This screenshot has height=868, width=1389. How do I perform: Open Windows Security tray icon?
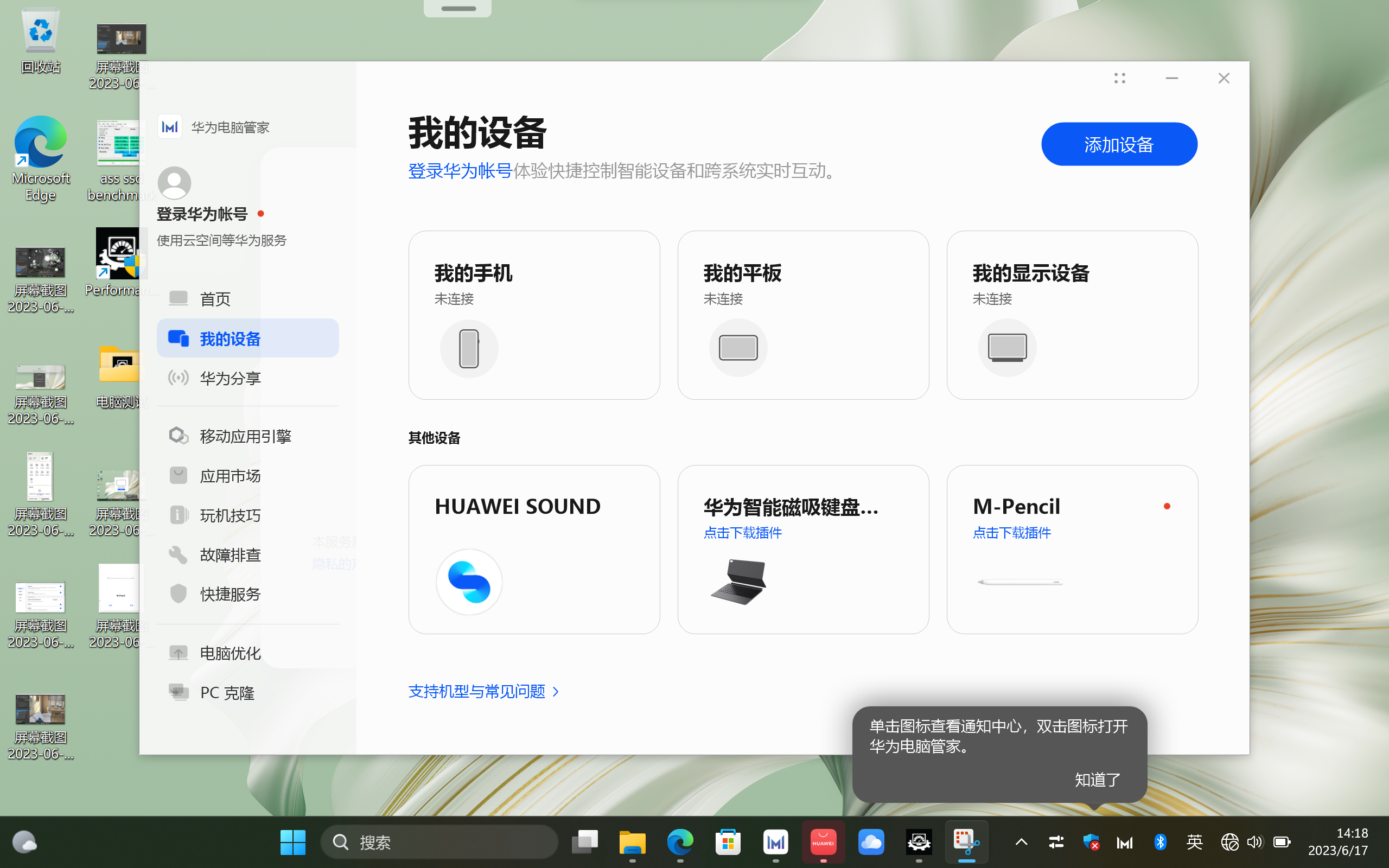pos(1091,842)
